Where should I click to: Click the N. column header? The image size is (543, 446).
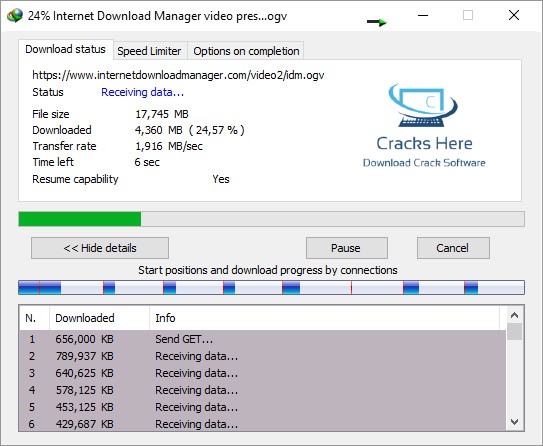pos(34,318)
